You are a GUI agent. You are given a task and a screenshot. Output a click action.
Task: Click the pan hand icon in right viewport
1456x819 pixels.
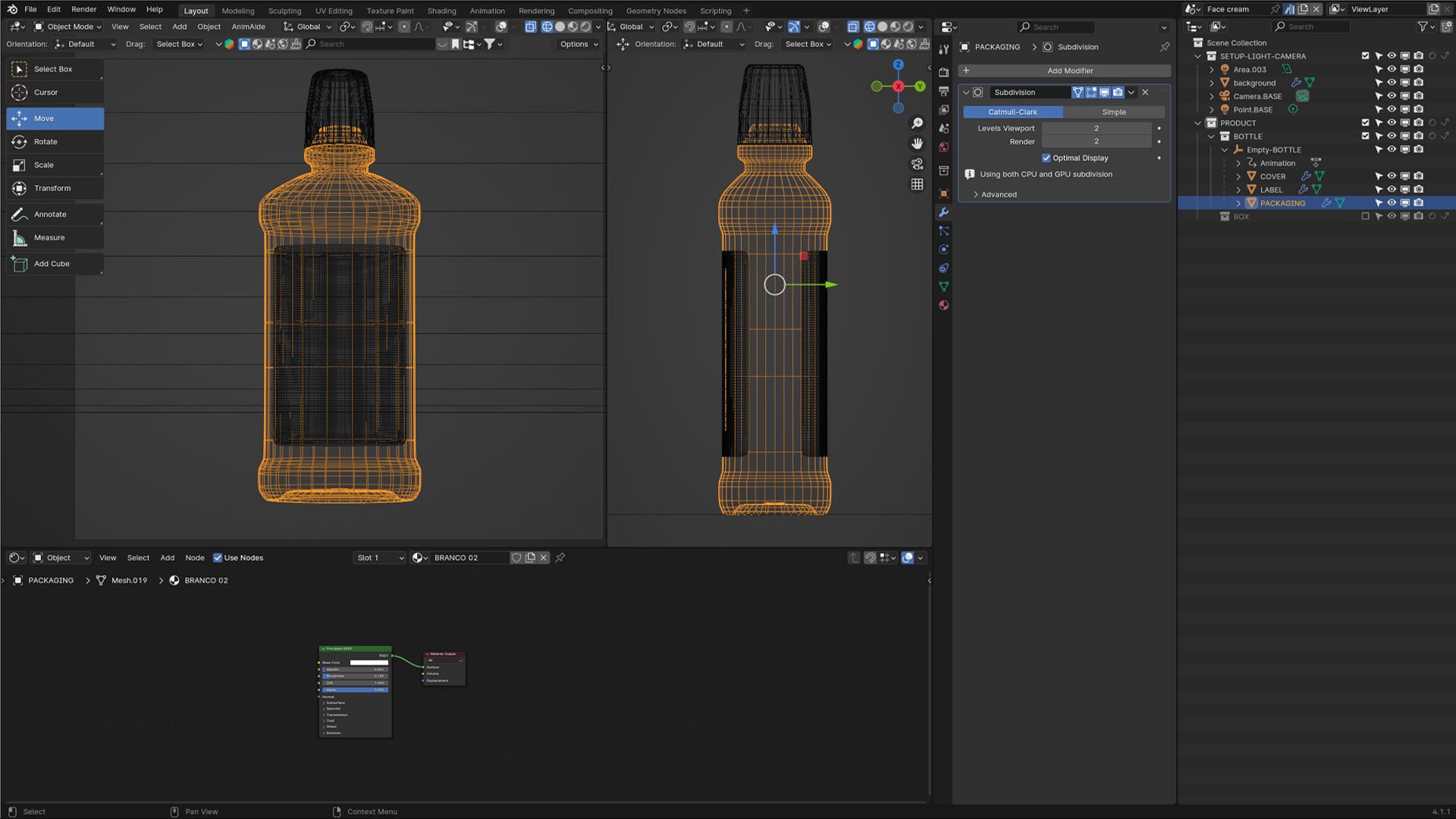point(917,143)
